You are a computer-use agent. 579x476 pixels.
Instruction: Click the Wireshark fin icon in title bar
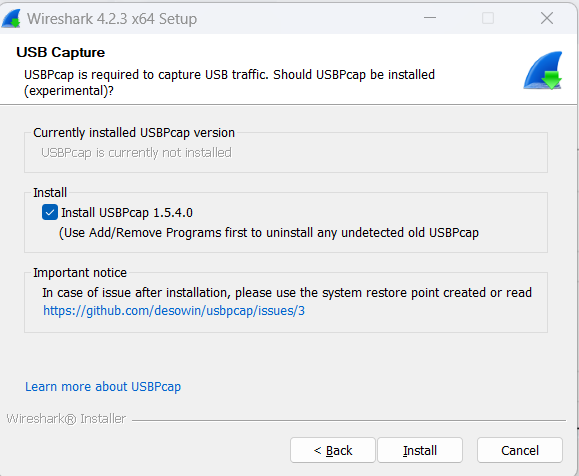pyautogui.click(x=11, y=18)
